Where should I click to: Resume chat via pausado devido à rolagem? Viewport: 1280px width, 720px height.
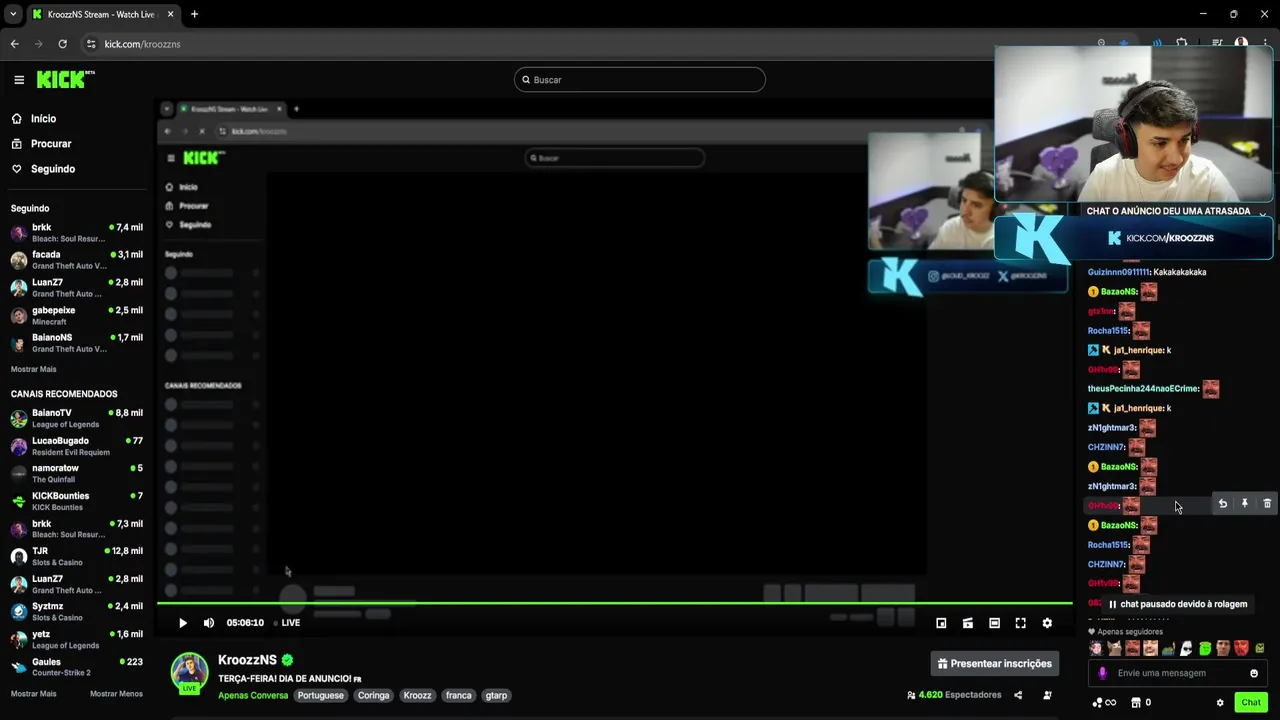pos(1177,604)
